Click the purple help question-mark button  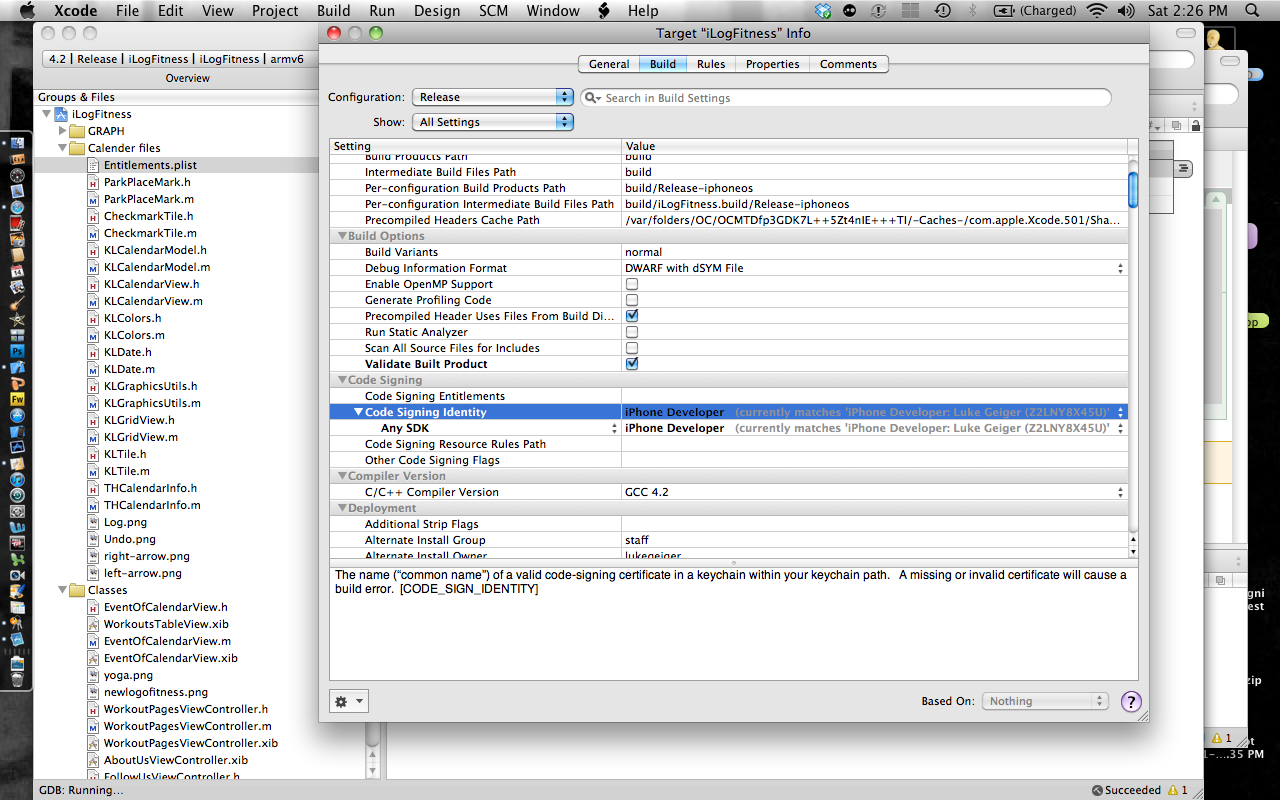(x=1131, y=701)
